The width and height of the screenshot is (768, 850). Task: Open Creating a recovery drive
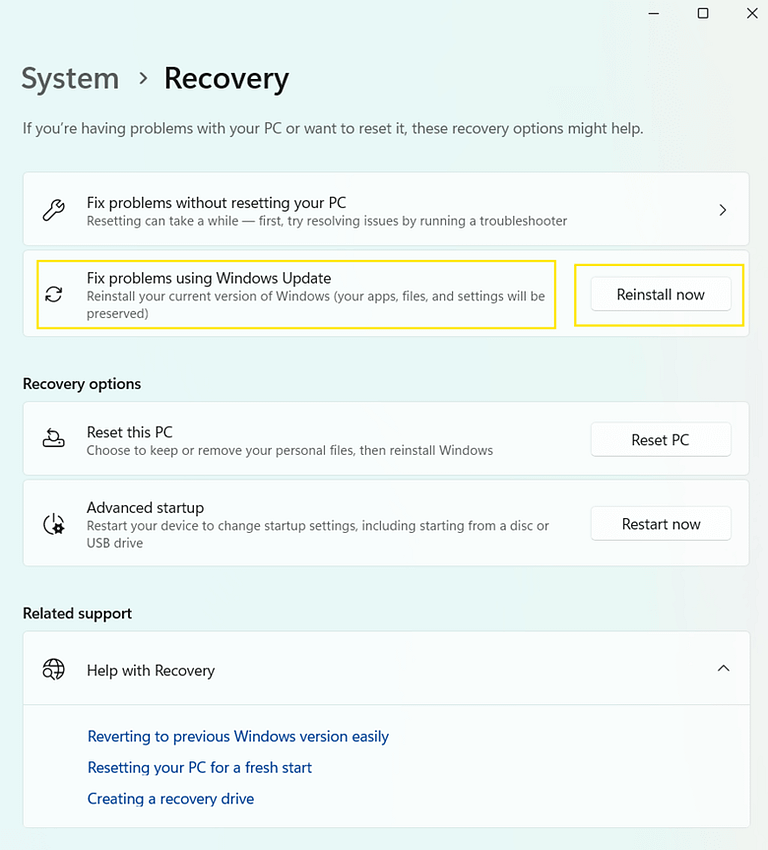coord(170,798)
